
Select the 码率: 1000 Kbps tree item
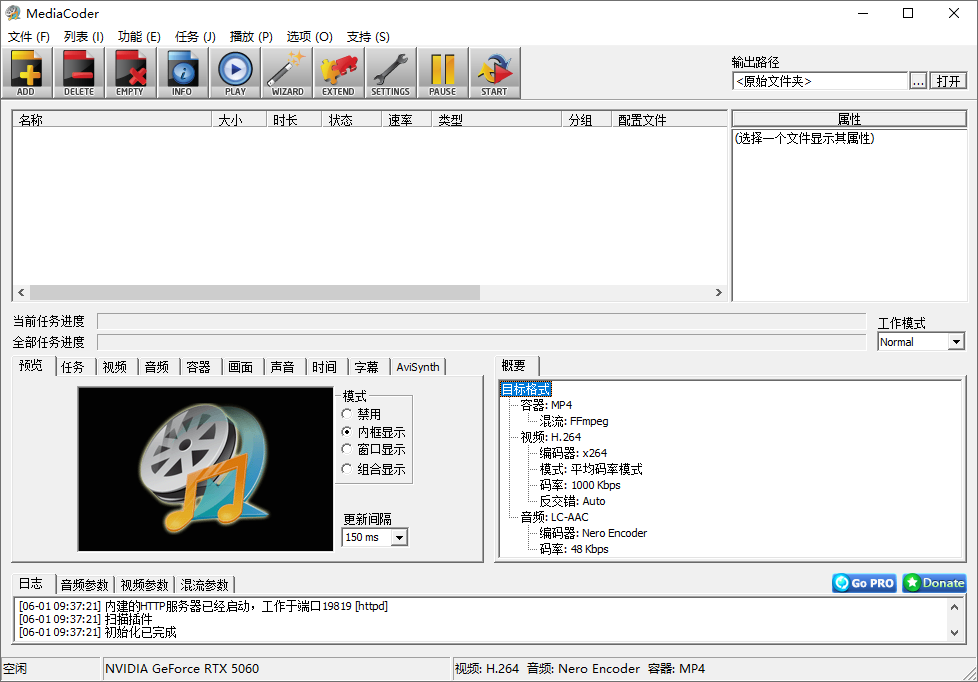pyautogui.click(x=579, y=485)
